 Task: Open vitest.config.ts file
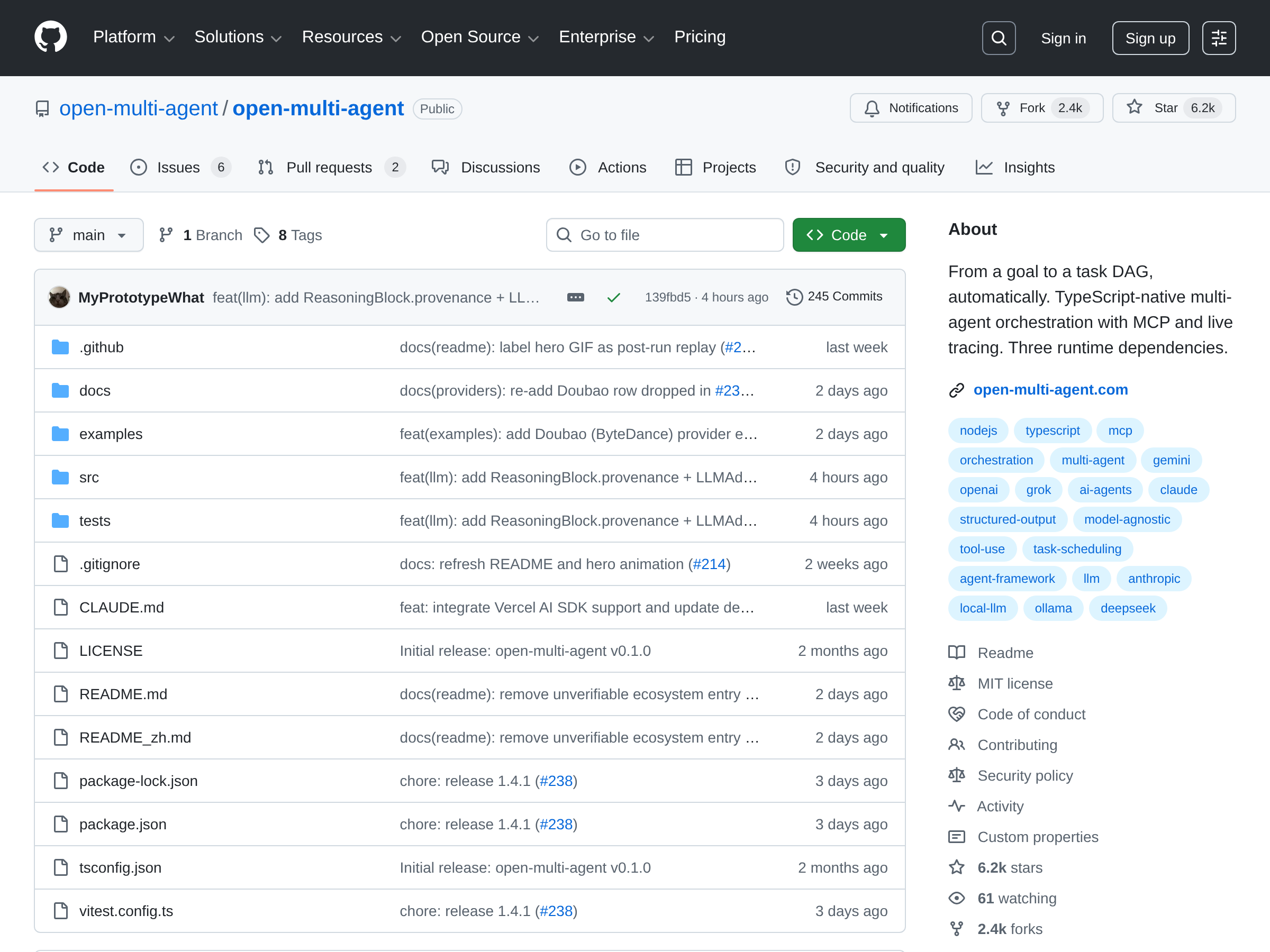(x=126, y=911)
